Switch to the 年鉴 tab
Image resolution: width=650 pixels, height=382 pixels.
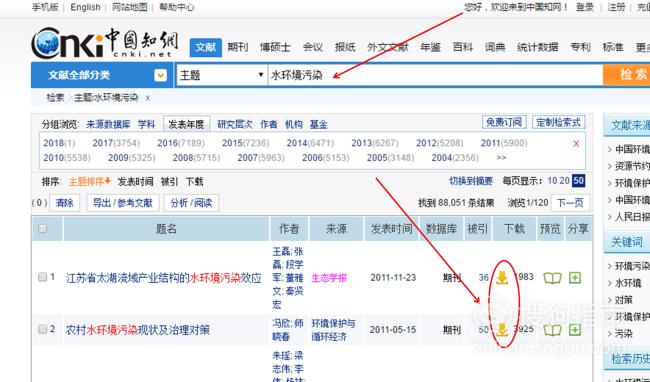tap(430, 47)
